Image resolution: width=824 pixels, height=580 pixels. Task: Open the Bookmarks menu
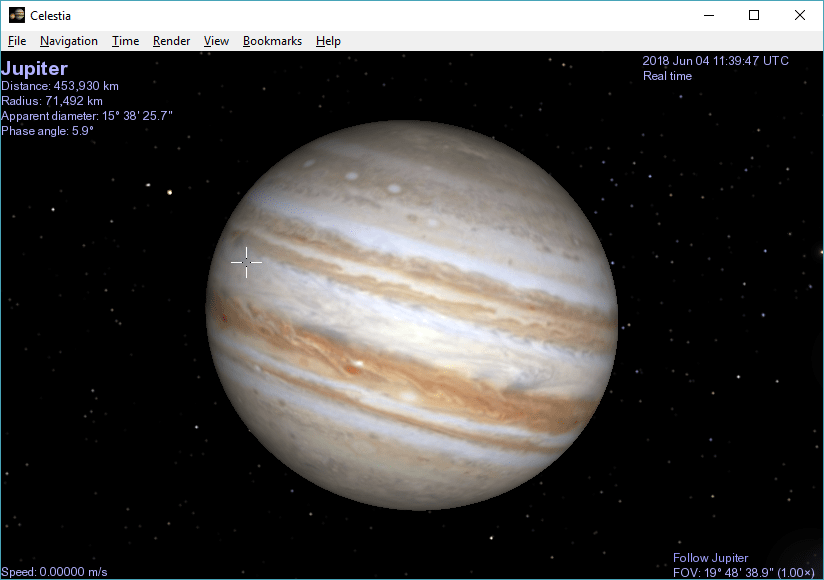(272, 41)
